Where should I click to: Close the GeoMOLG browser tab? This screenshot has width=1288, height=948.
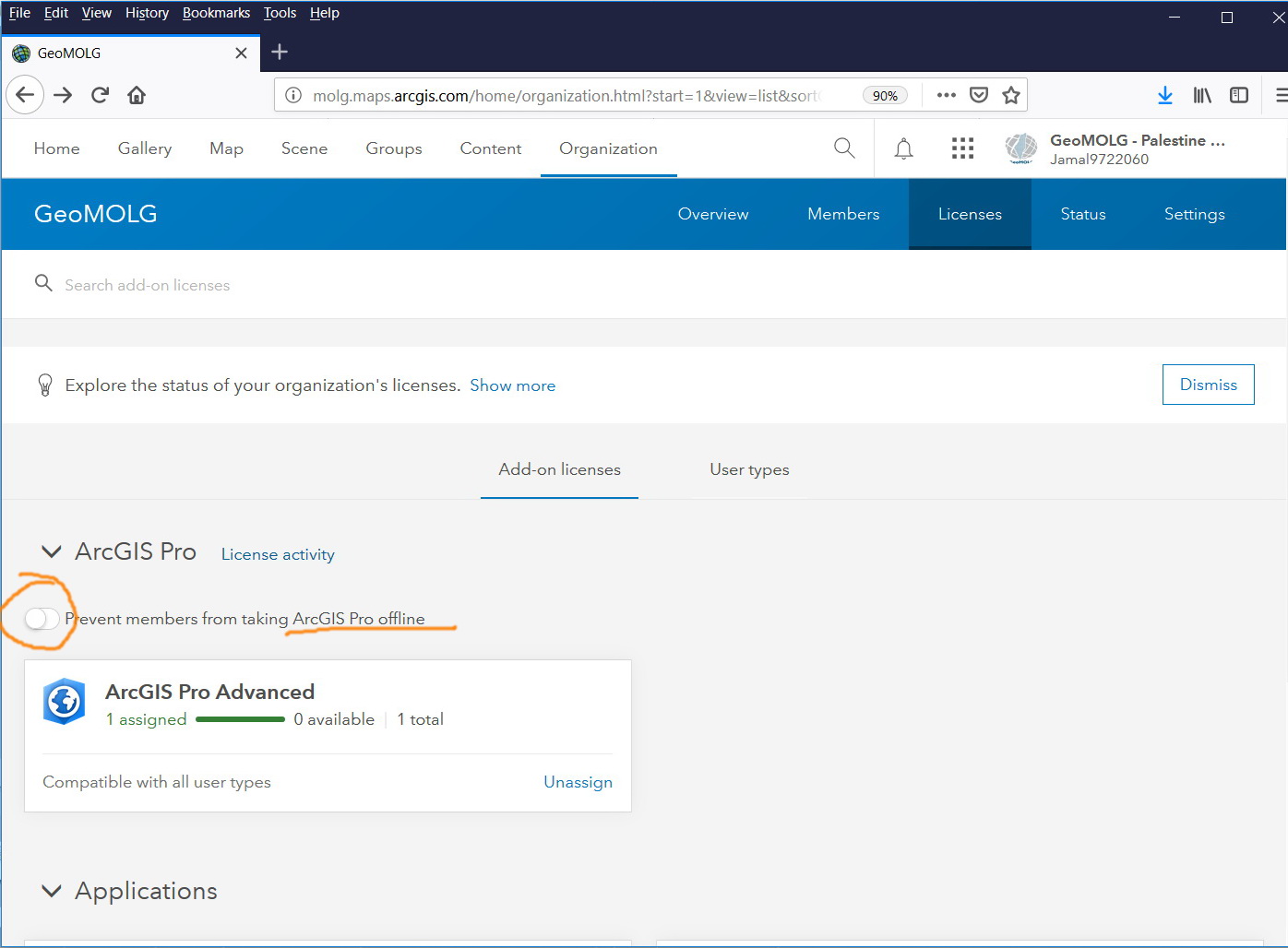(x=241, y=53)
